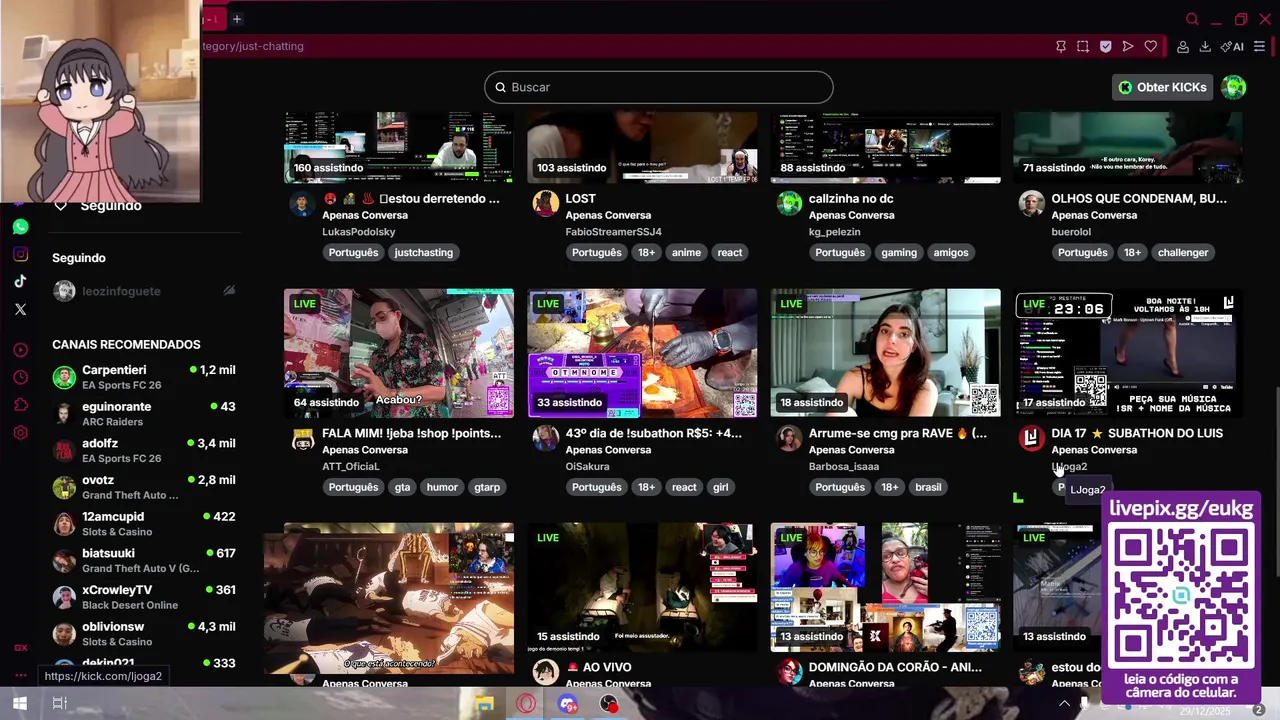Open recommended channel oblivionsw
This screenshot has width=1280, height=720.
coord(144,634)
